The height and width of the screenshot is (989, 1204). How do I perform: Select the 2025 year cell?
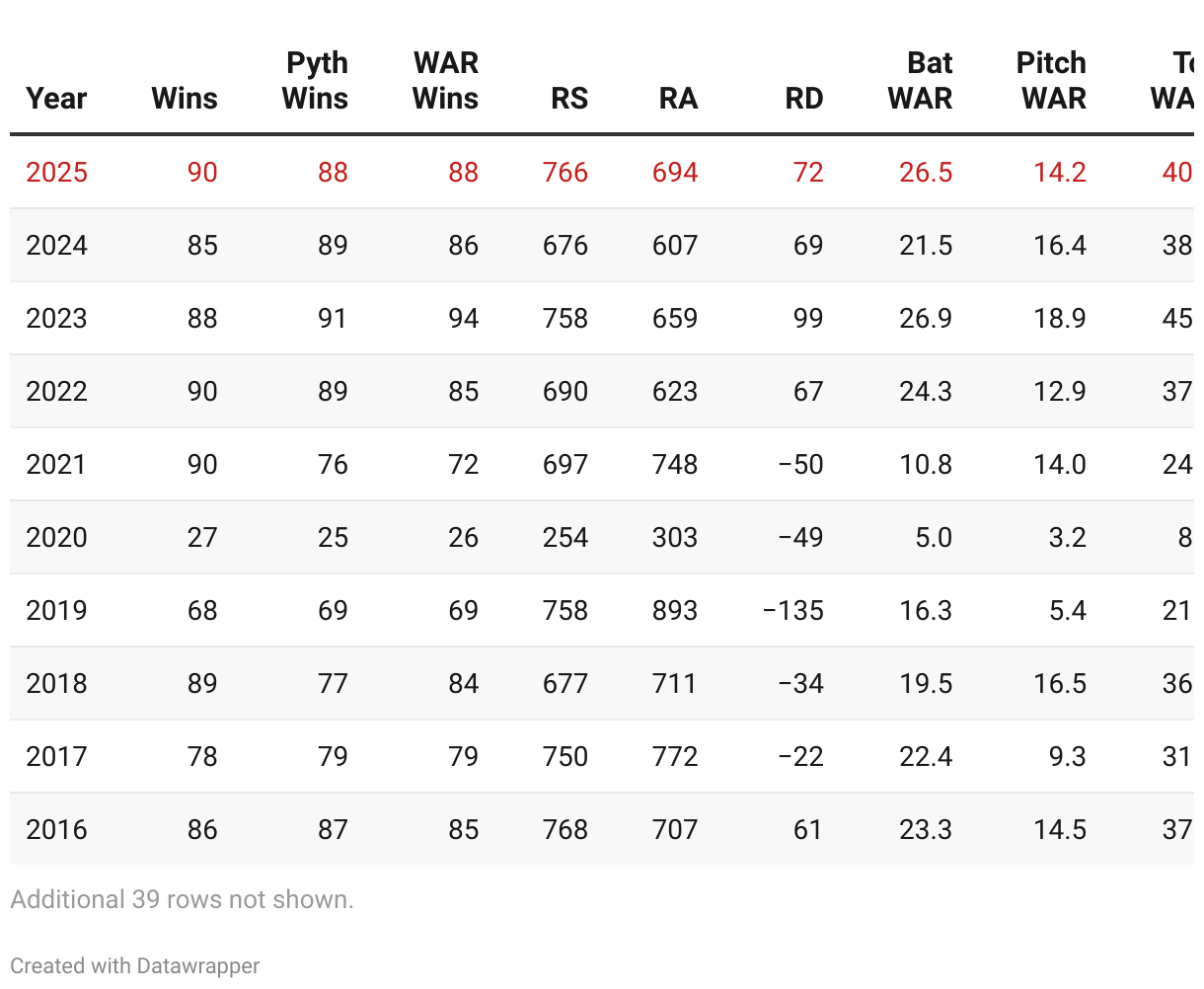56,172
